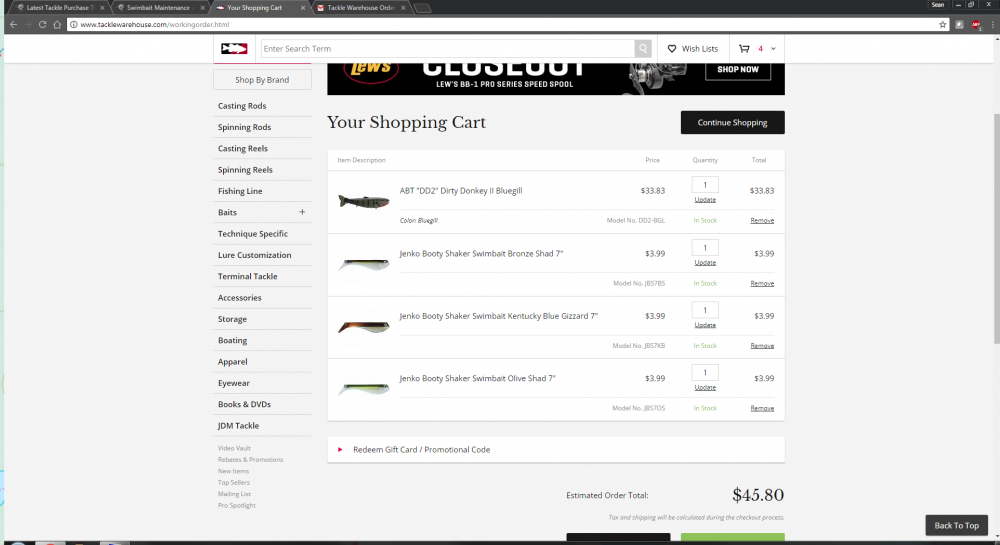Switch to Latest Tackle Purchase tab

[60, 8]
